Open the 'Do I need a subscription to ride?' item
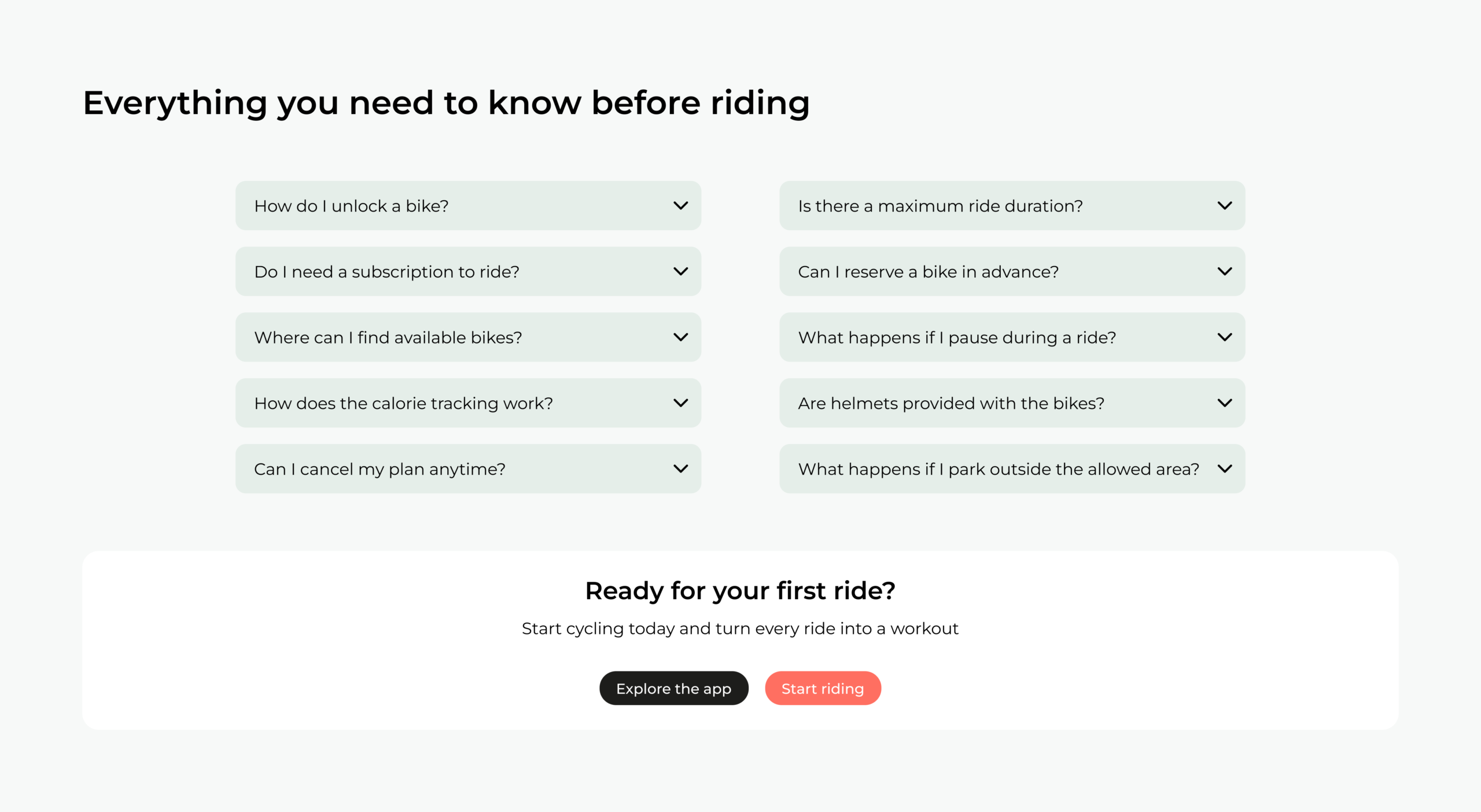Image resolution: width=1481 pixels, height=812 pixels. pos(386,272)
